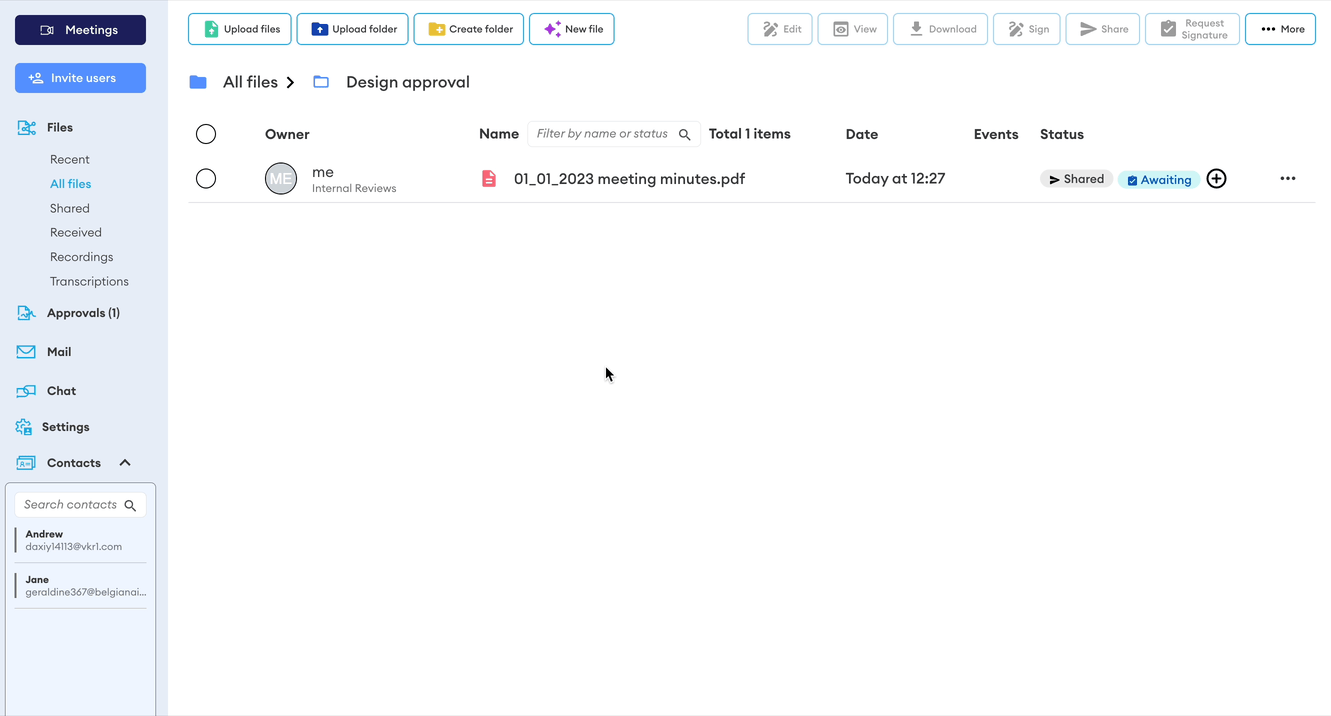1331x716 pixels.
Task: Open the Meetings button
Action: pyautogui.click(x=80, y=30)
